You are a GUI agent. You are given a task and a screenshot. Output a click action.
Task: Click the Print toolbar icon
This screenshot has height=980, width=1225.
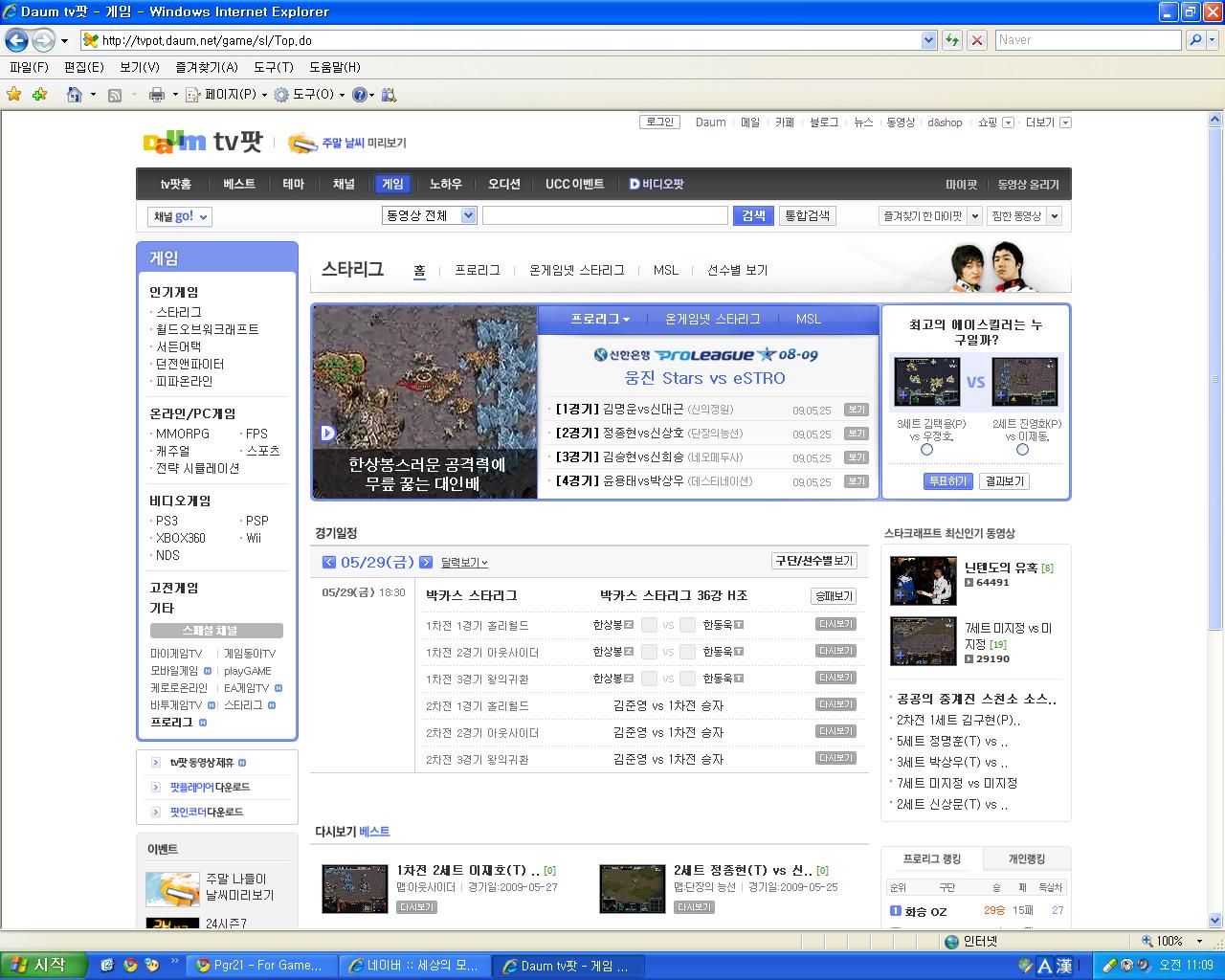157,95
